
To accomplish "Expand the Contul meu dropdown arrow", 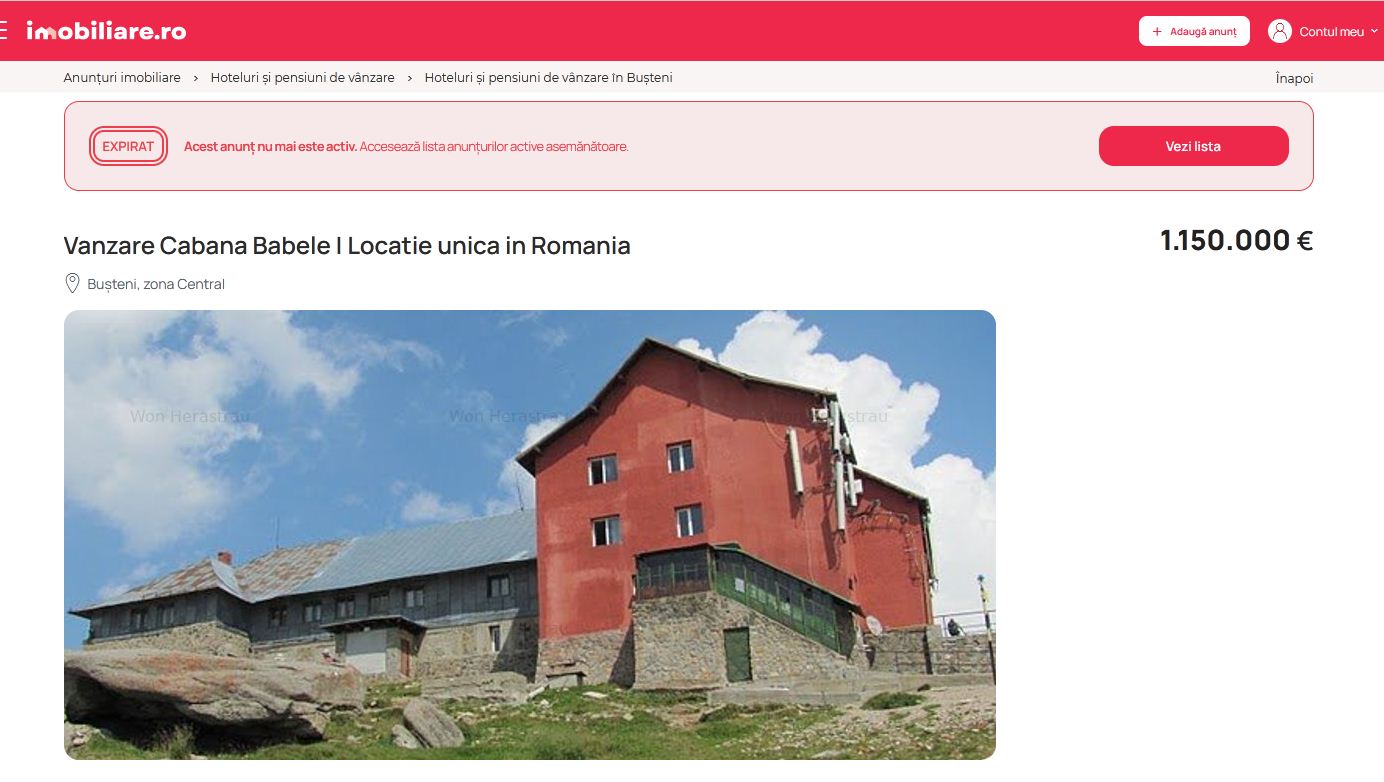I will point(1374,31).
